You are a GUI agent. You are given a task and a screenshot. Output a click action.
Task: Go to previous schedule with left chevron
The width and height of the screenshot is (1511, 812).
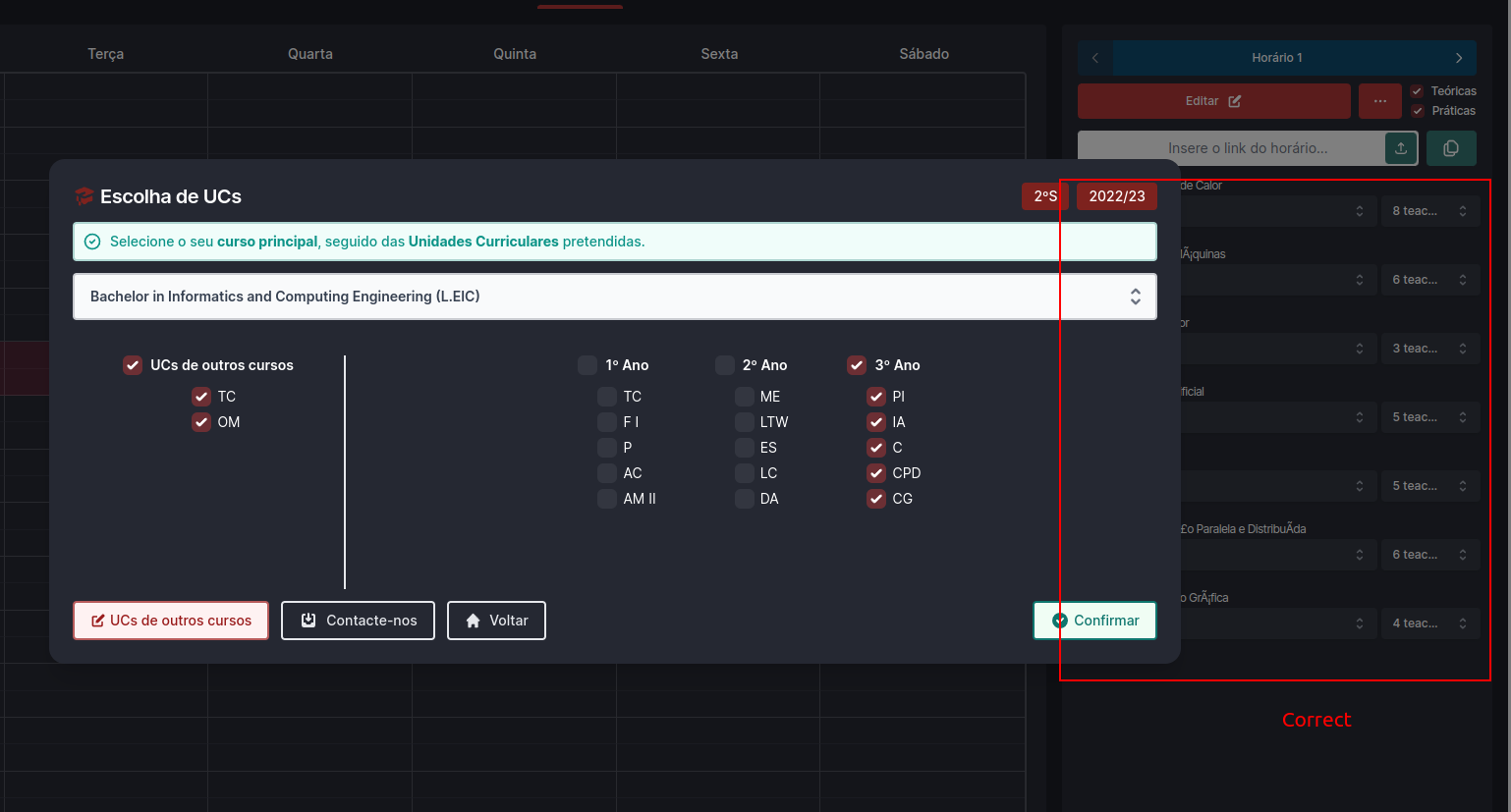click(x=1095, y=58)
